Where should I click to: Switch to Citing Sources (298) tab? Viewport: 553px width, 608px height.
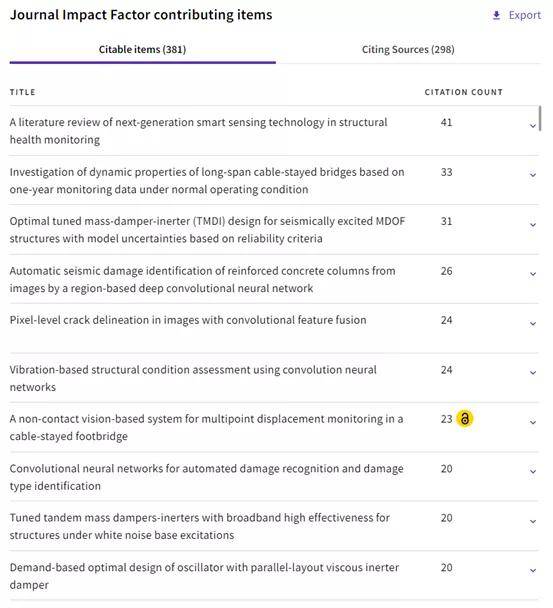pyautogui.click(x=408, y=50)
